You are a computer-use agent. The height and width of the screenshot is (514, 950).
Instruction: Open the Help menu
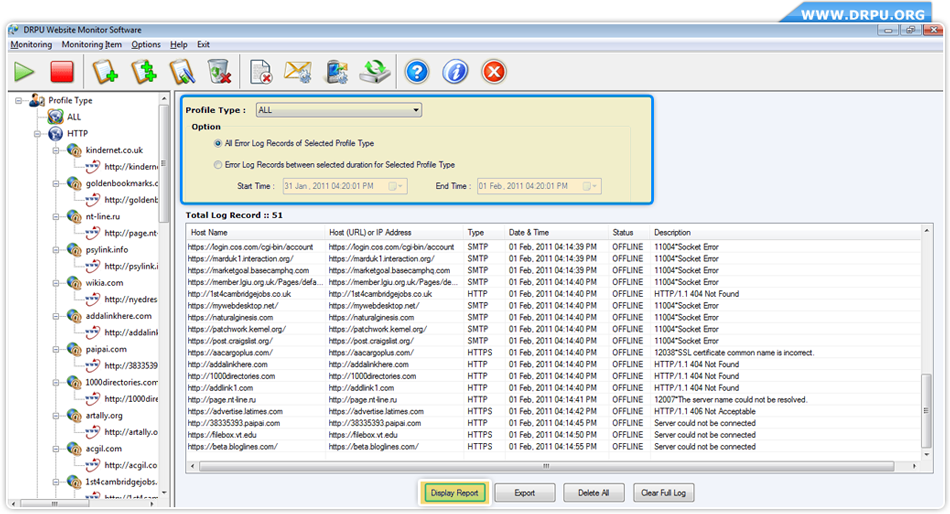click(x=179, y=45)
